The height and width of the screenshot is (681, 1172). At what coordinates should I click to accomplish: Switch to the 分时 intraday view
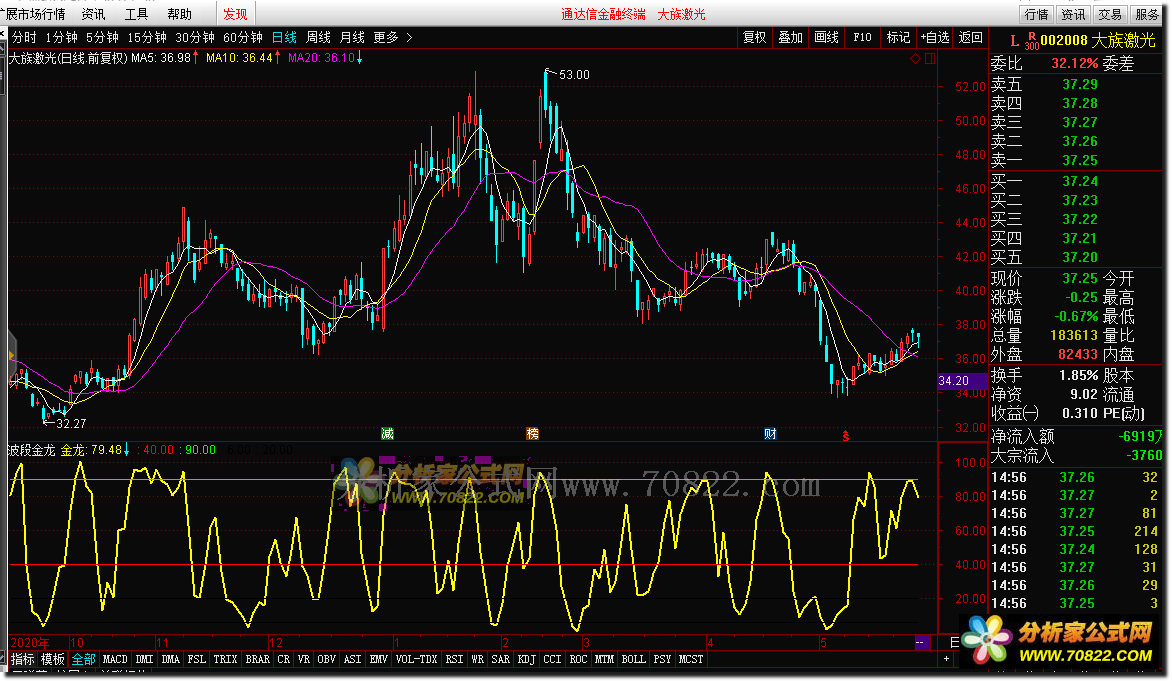click(x=24, y=37)
